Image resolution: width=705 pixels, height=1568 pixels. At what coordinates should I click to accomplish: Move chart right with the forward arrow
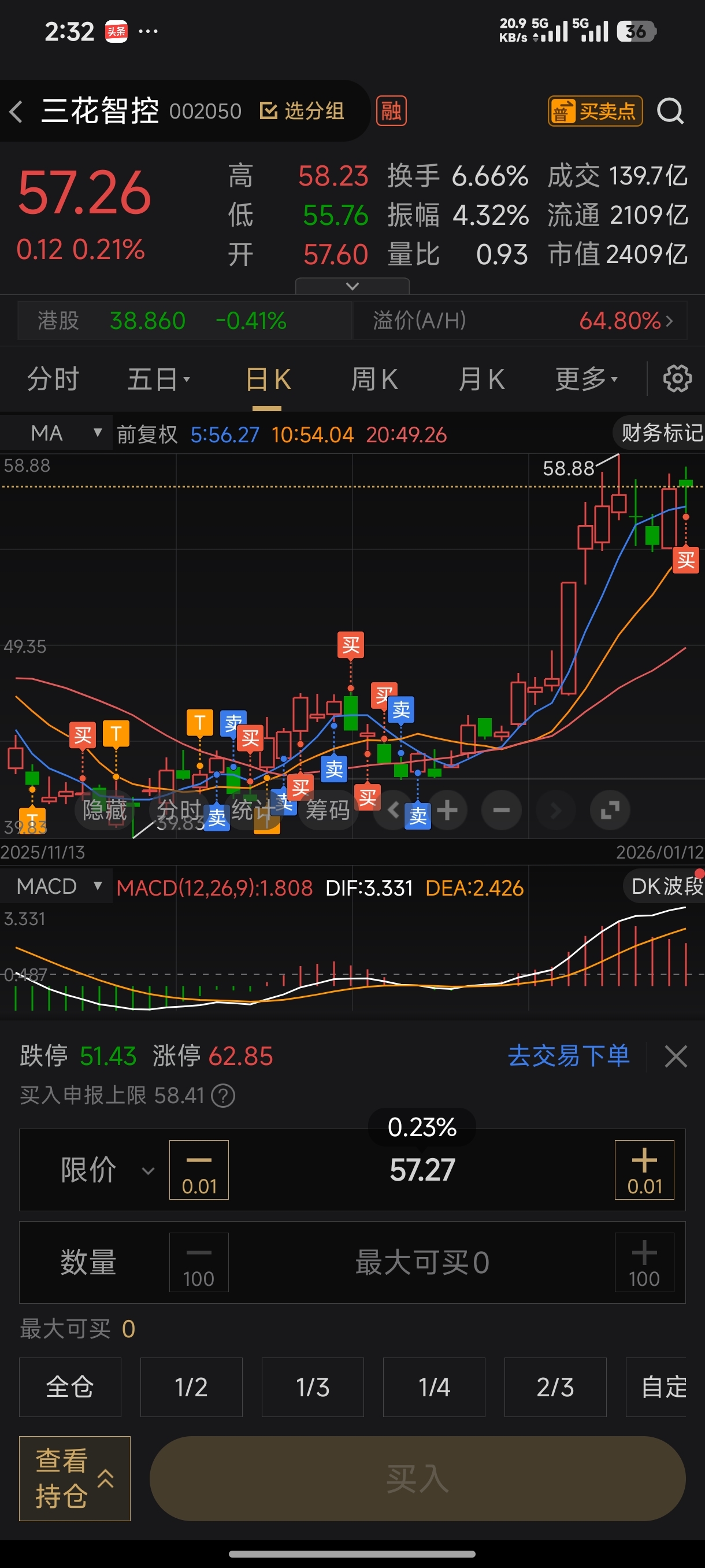click(555, 809)
